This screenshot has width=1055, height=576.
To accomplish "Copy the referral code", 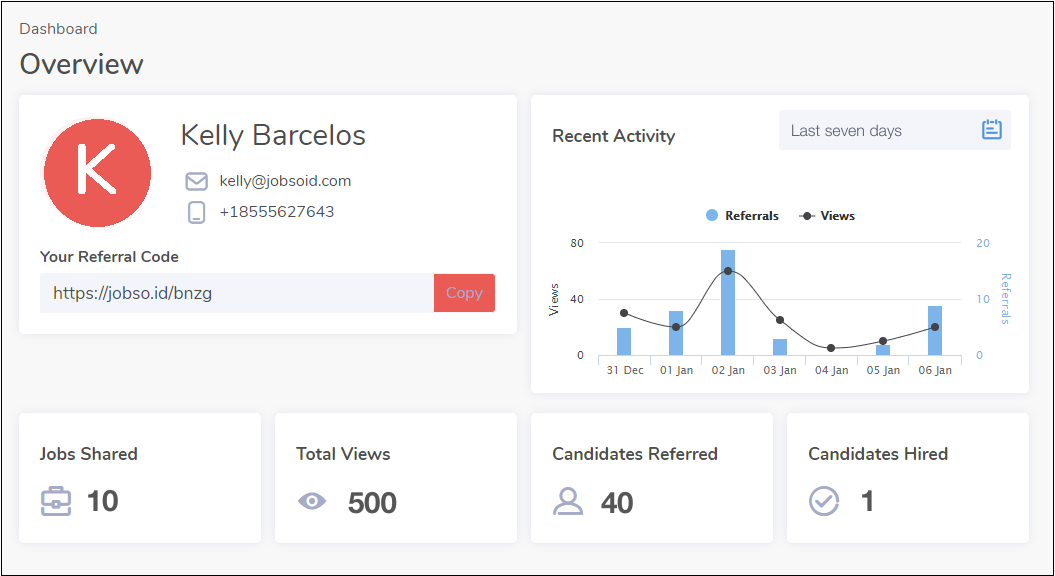I will [464, 293].
